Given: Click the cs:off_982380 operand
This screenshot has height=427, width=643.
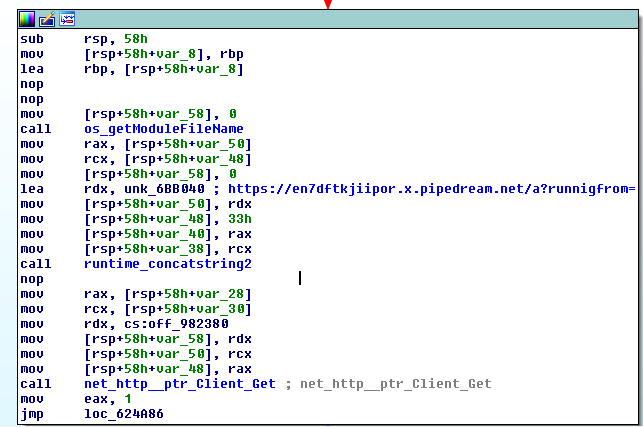Looking at the screenshot, I should point(176,324).
